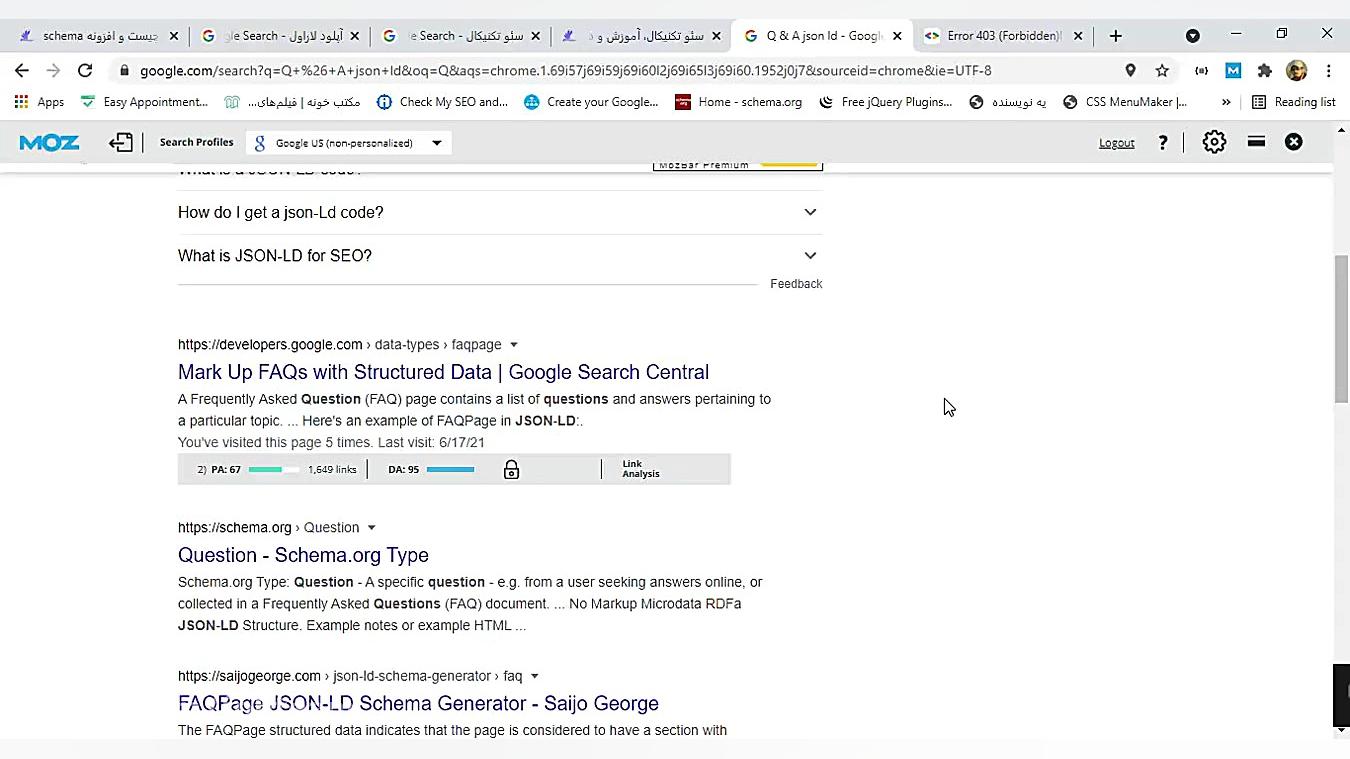Switch to the 'Search - سئو تکنیکال' tab
Image resolution: width=1350 pixels, height=759 pixels.
pos(460,36)
